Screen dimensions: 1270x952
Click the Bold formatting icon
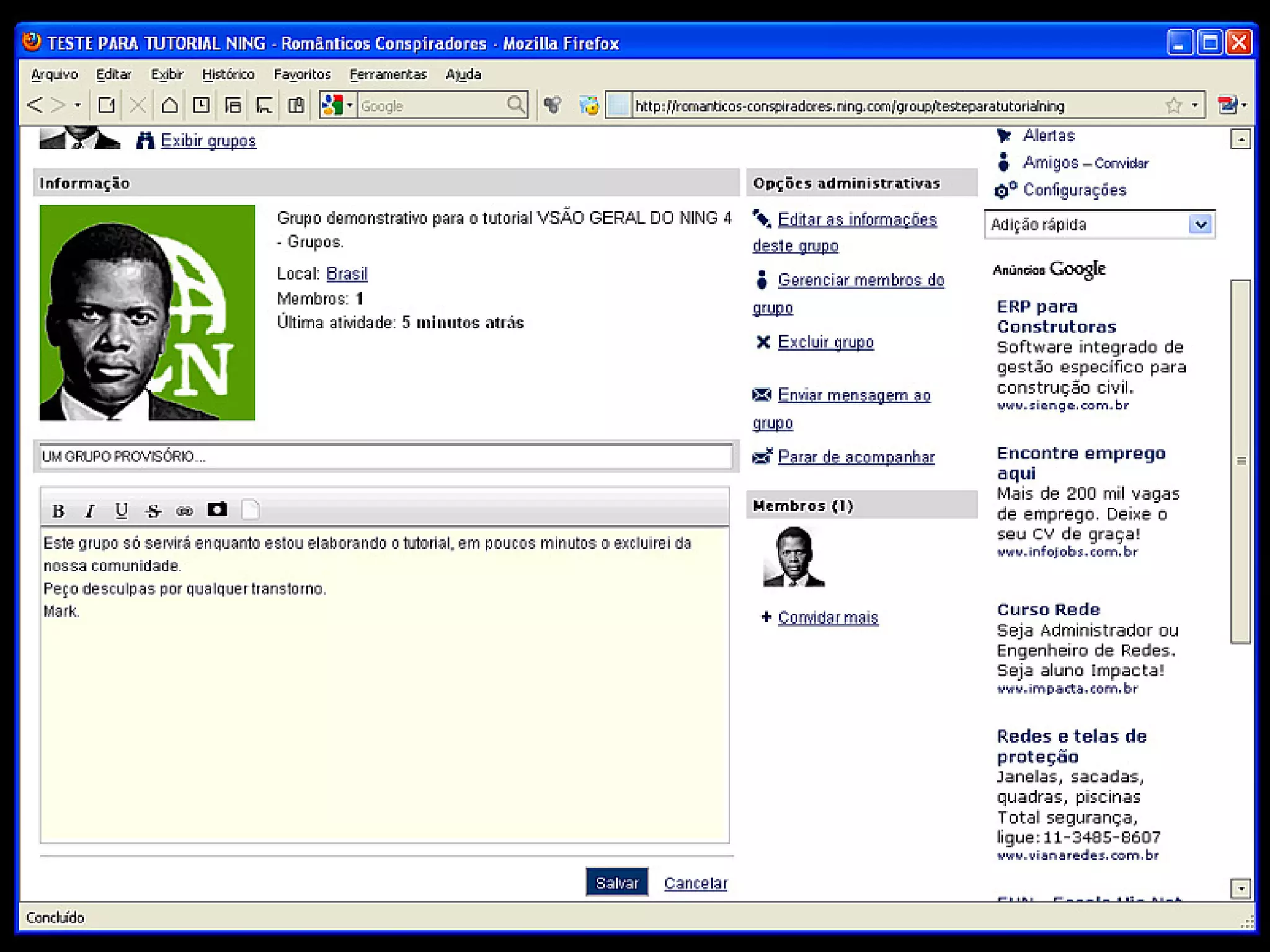tap(58, 511)
